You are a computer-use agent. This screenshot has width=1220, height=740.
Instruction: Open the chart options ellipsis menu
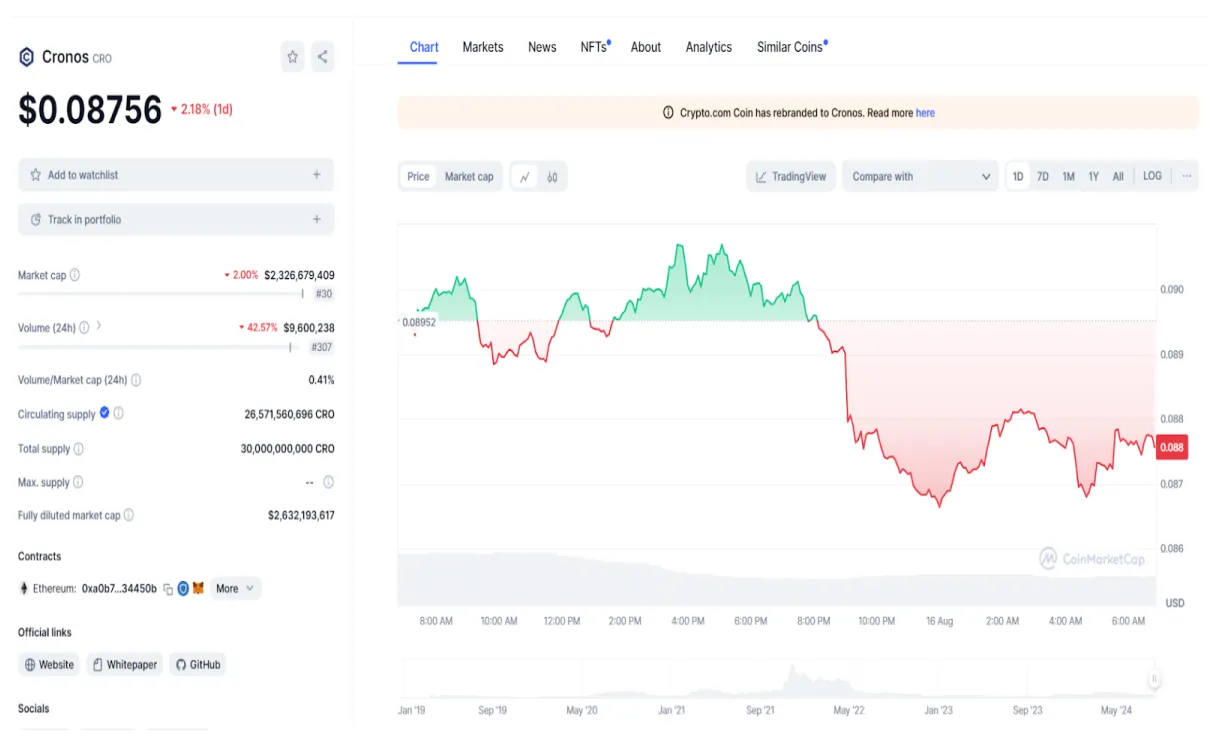[1187, 176]
